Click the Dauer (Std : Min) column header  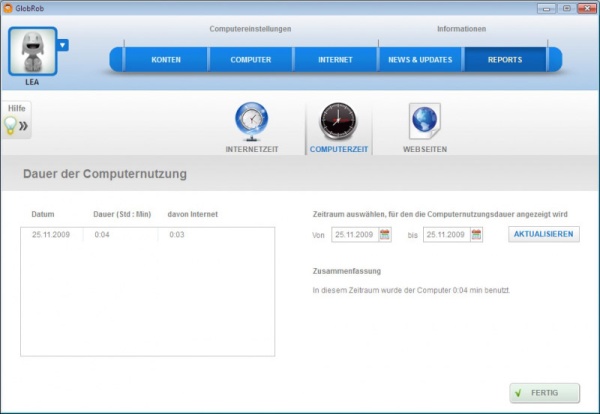coord(122,214)
